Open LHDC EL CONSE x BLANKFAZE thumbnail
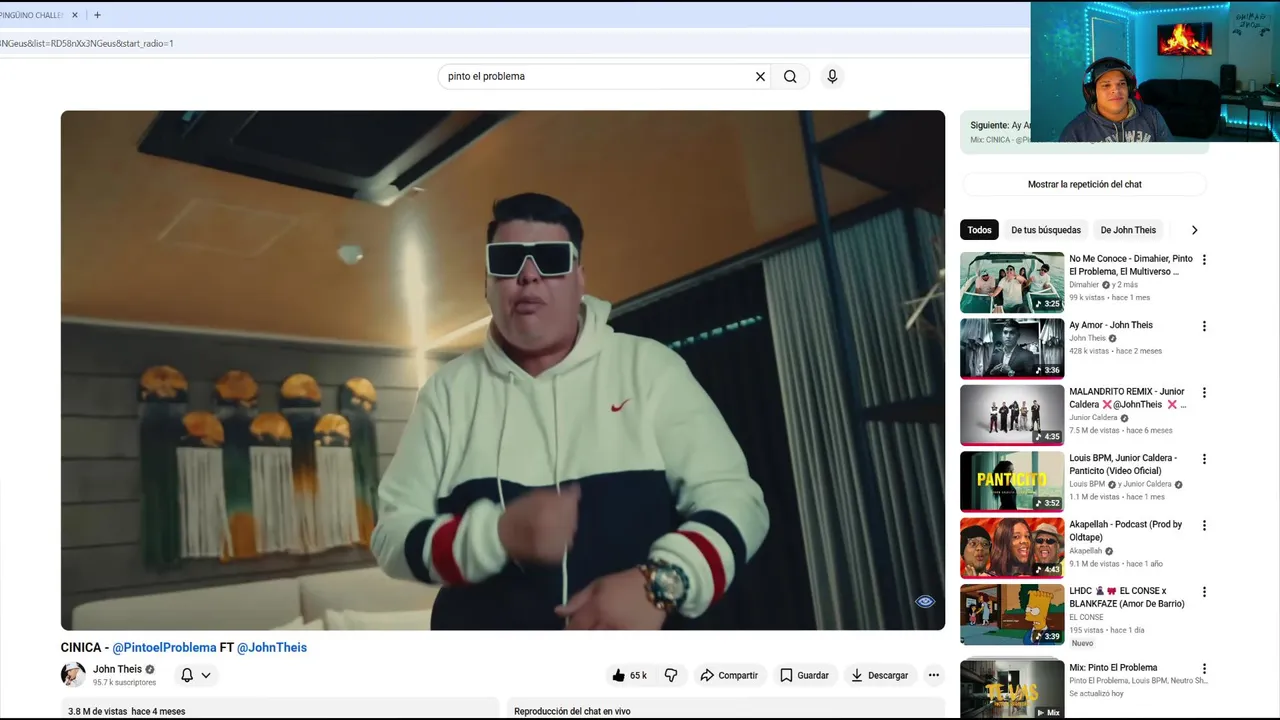The width and height of the screenshot is (1280, 720). tap(1012, 614)
